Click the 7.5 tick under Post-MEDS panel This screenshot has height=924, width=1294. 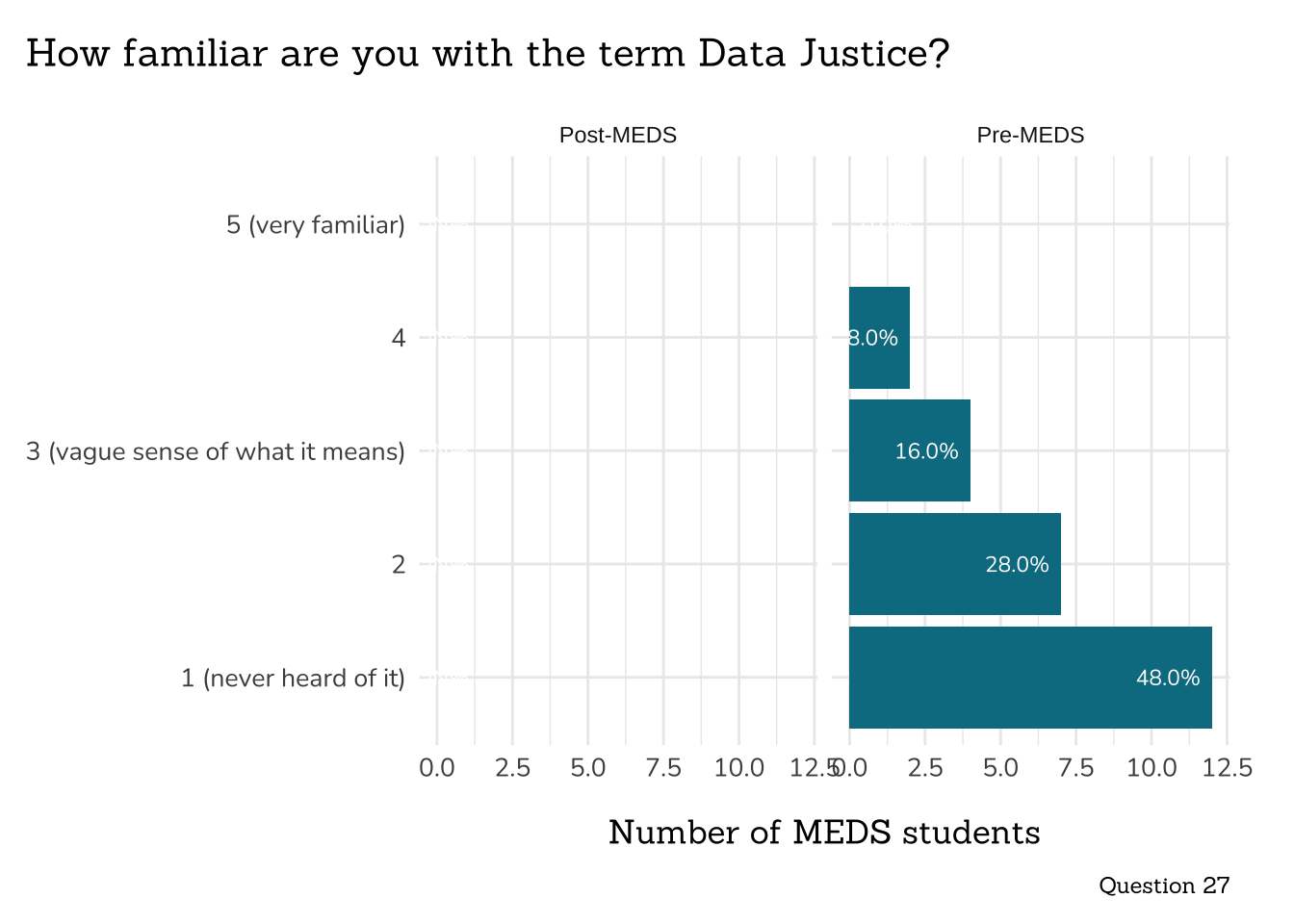[x=663, y=768]
